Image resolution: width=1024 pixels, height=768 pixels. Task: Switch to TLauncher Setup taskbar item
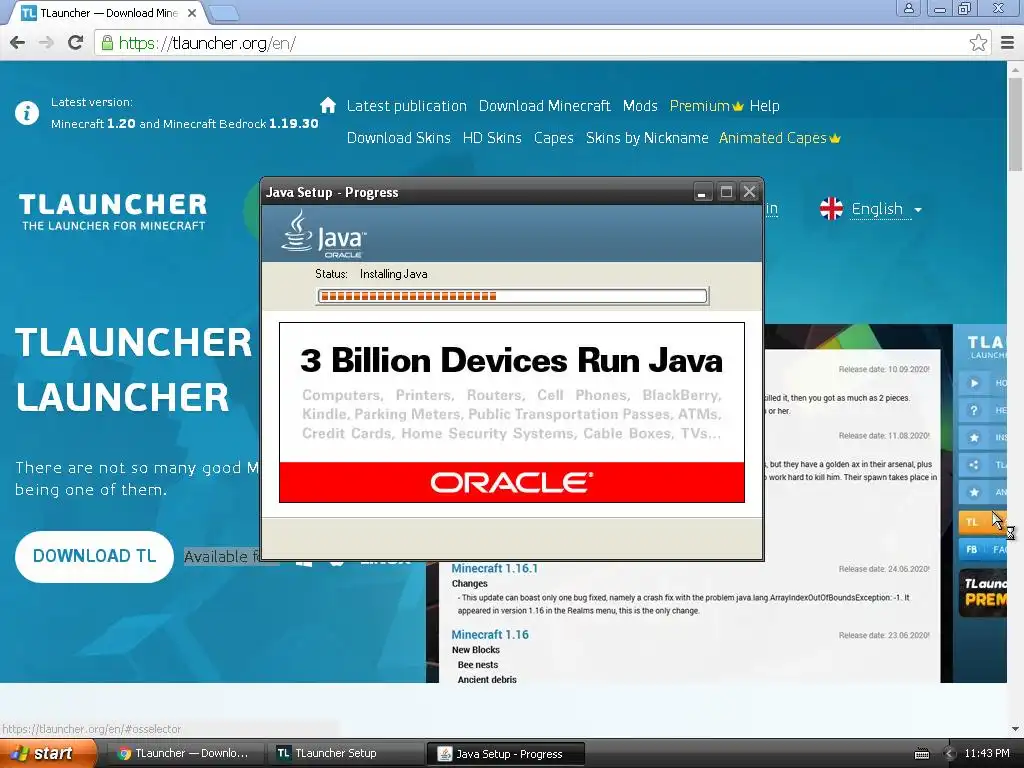click(x=346, y=754)
